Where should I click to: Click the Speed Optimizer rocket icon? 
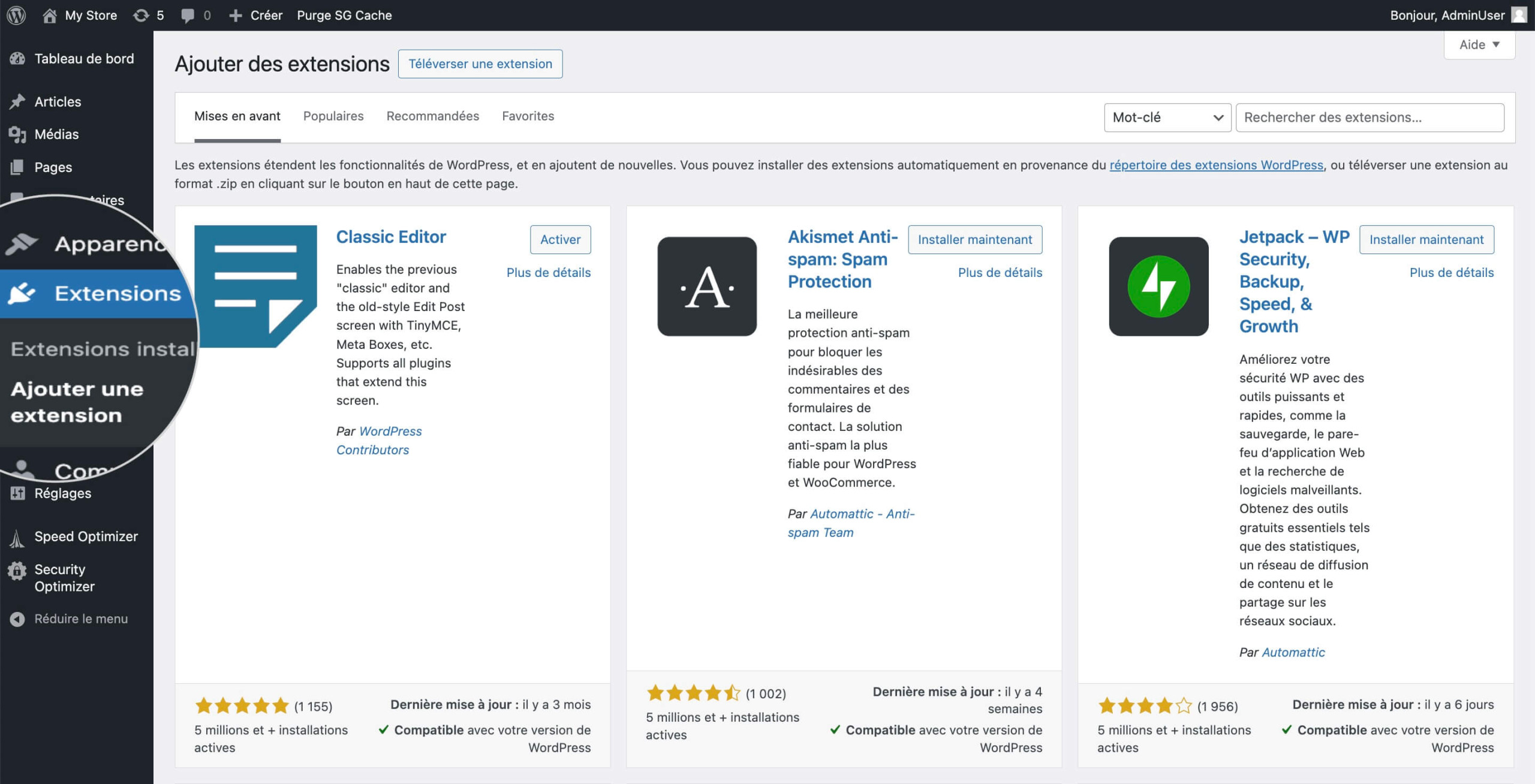(x=17, y=539)
